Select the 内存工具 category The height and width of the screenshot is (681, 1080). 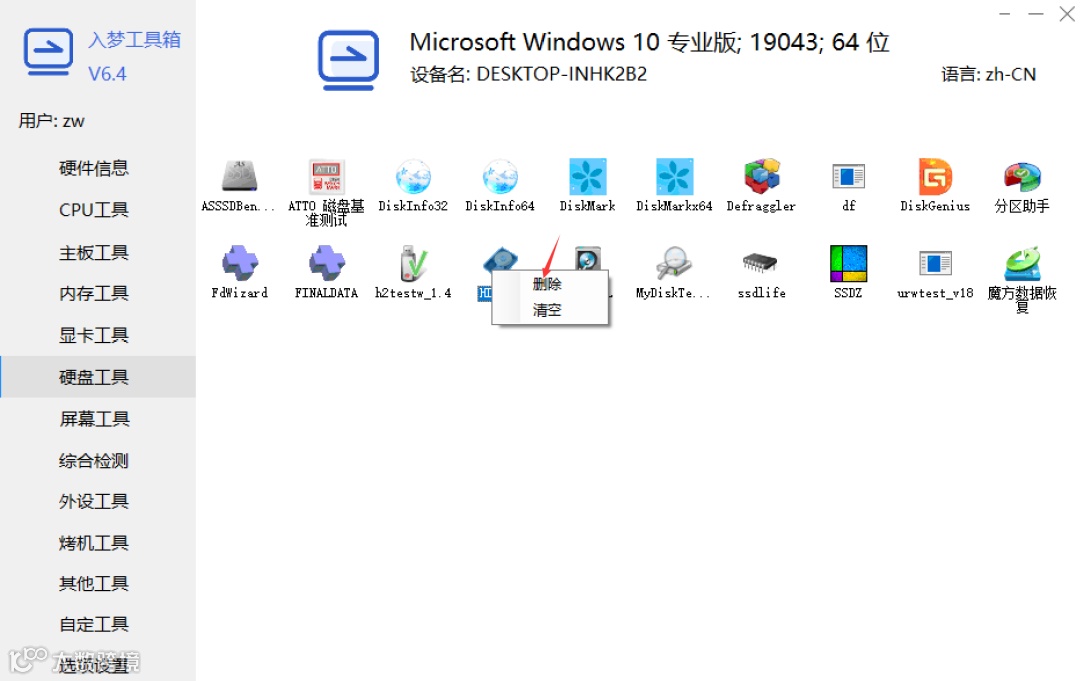pos(98,293)
